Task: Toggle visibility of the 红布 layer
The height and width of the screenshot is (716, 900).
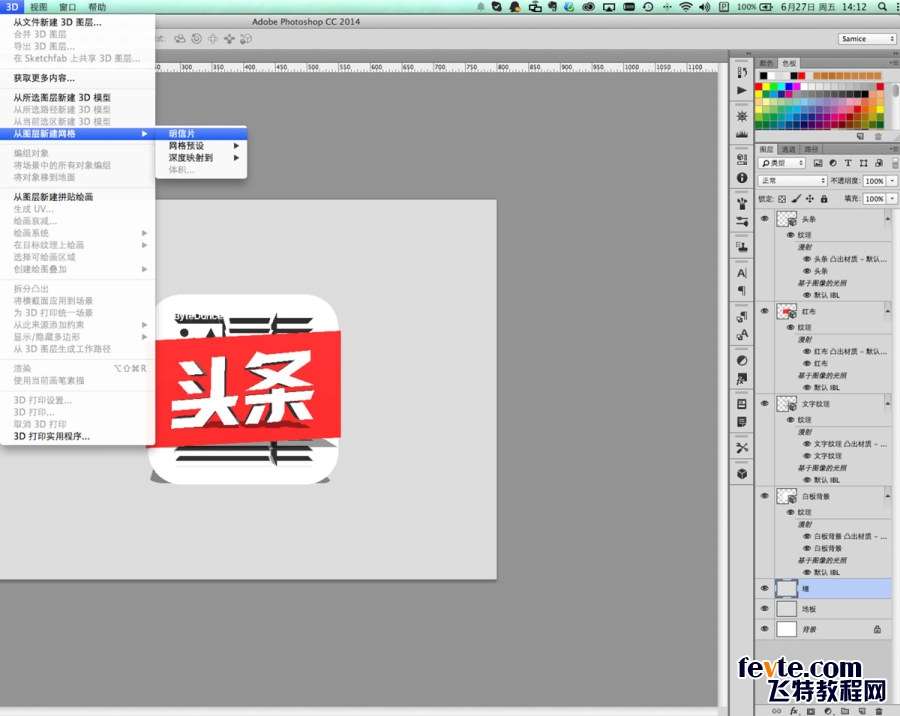Action: (x=765, y=311)
